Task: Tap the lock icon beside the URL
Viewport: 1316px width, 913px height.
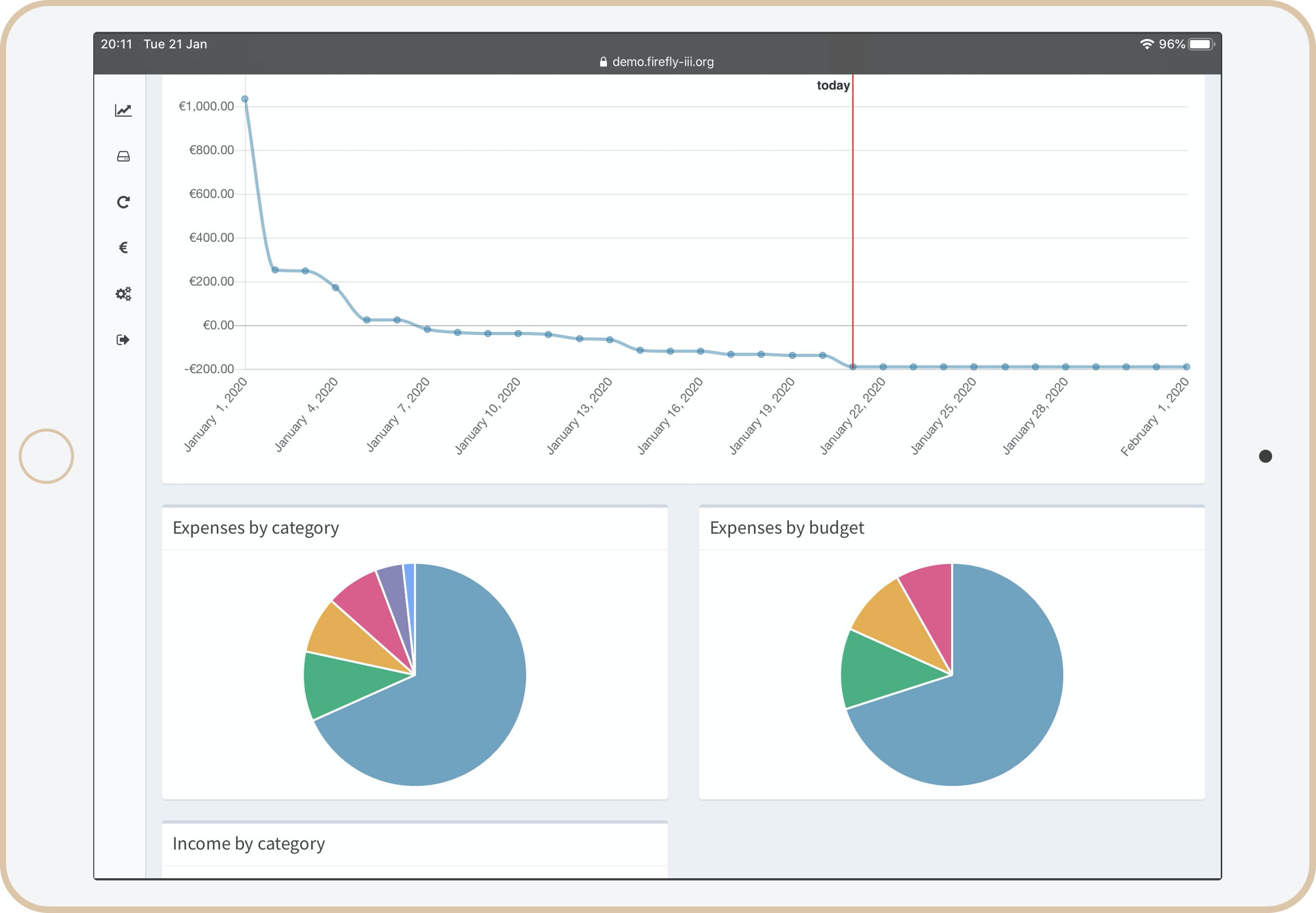Action: pyautogui.click(x=603, y=62)
